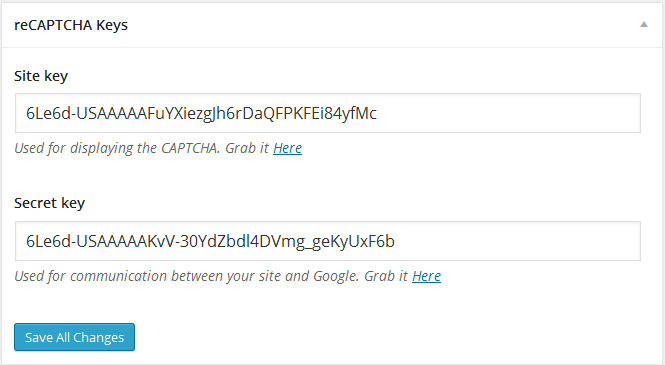Click the 'Grab it' text beside the Secret key link
665x365 pixels.
click(386, 276)
